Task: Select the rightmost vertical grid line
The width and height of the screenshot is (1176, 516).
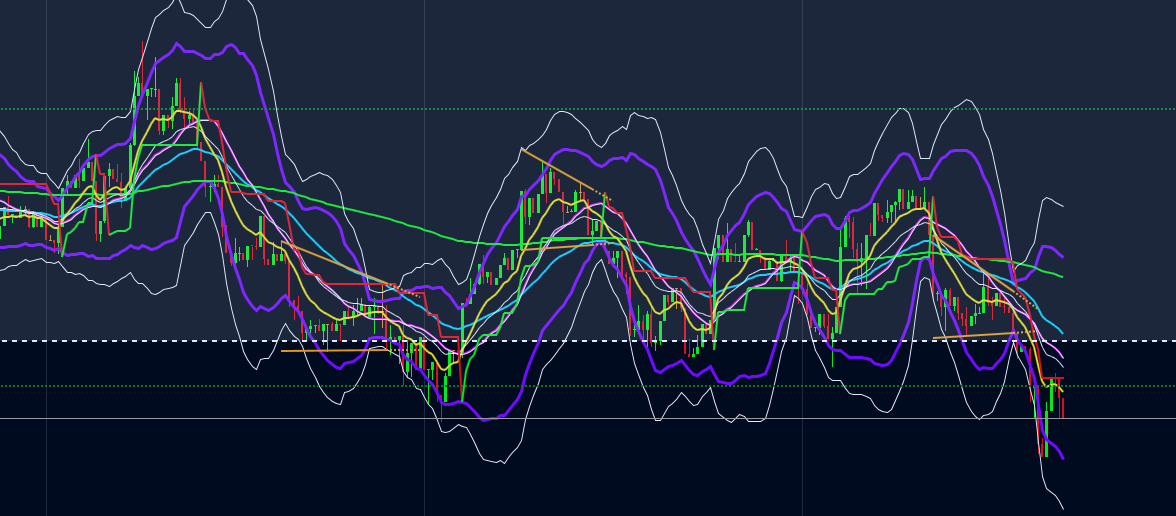Action: pos(802,258)
